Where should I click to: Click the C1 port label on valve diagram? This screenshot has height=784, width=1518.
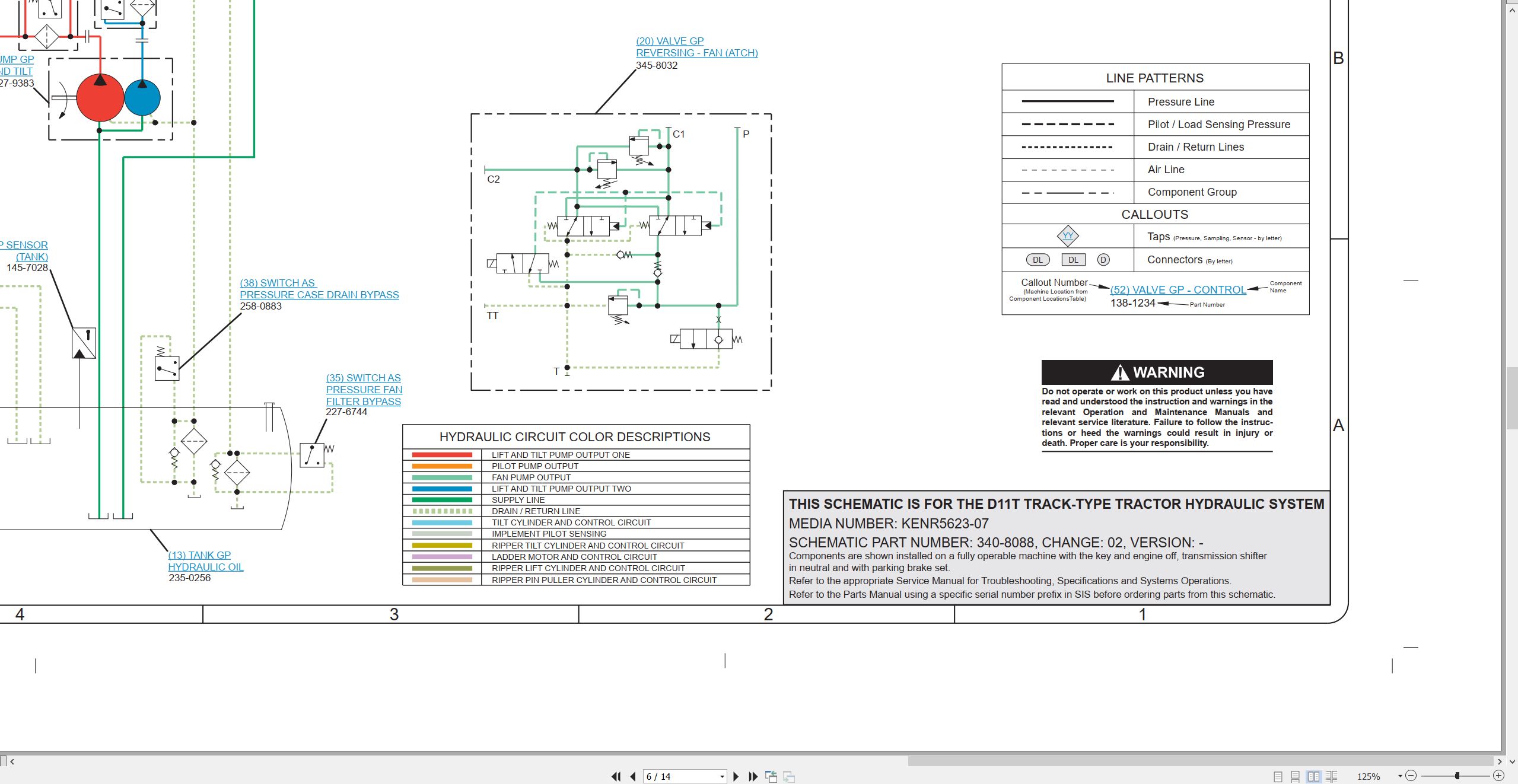tap(679, 135)
